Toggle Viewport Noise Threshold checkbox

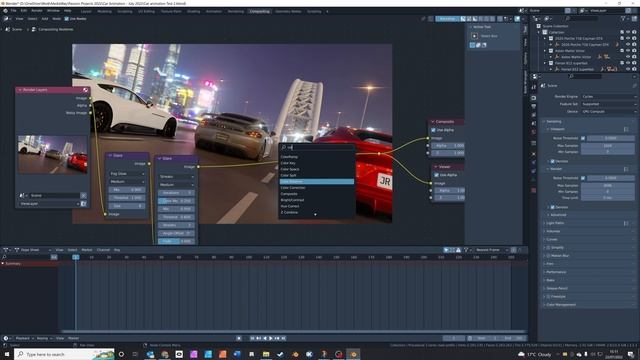[x=583, y=138]
